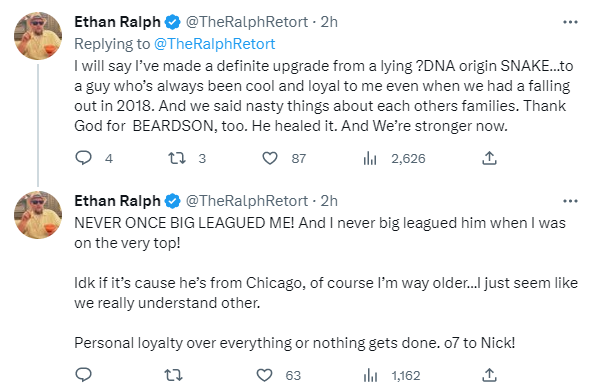The image size is (590, 392).
Task: View analytics of first tweet showing 2,626
Action: 370,158
